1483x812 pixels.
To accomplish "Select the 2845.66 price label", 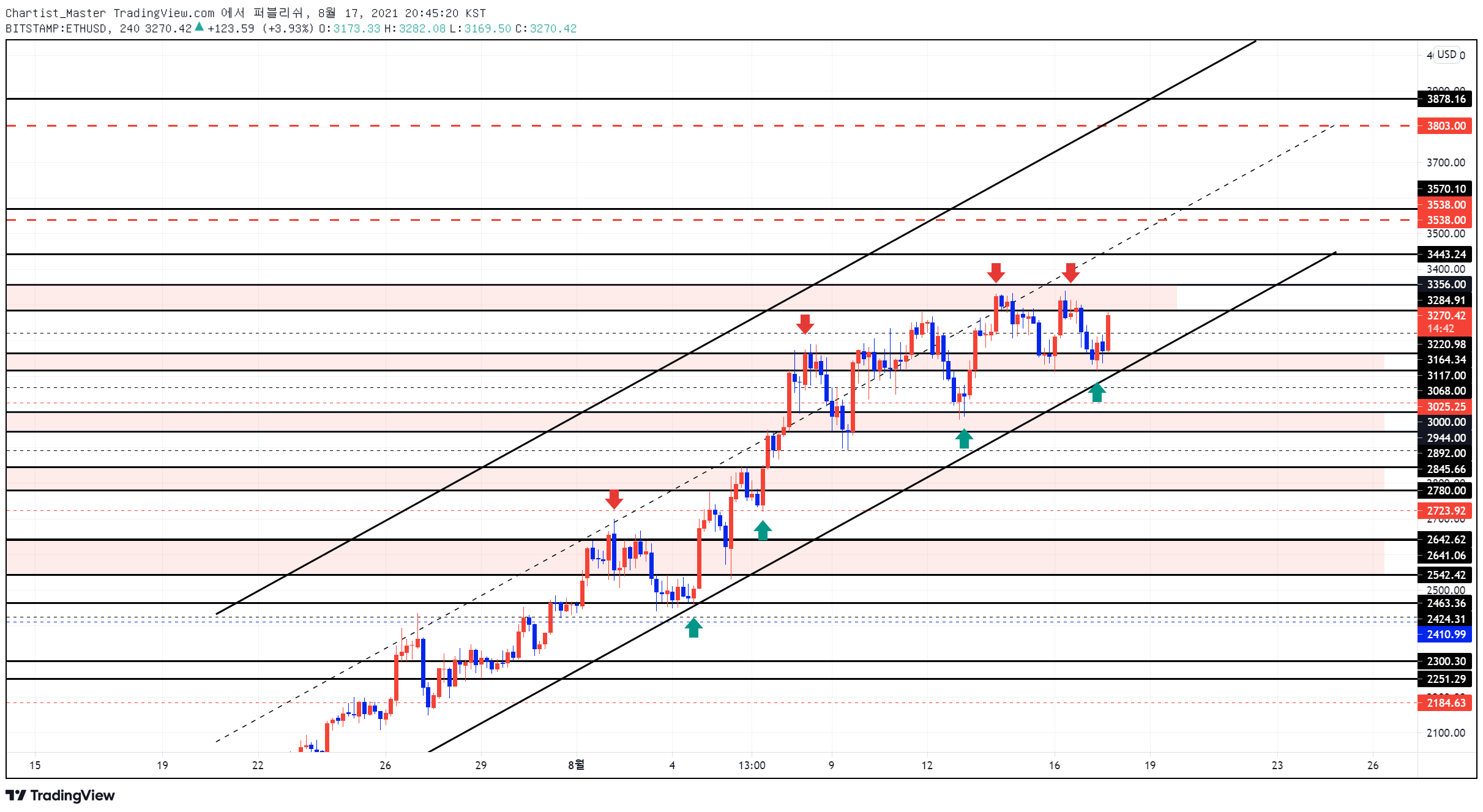I will click(x=1445, y=469).
